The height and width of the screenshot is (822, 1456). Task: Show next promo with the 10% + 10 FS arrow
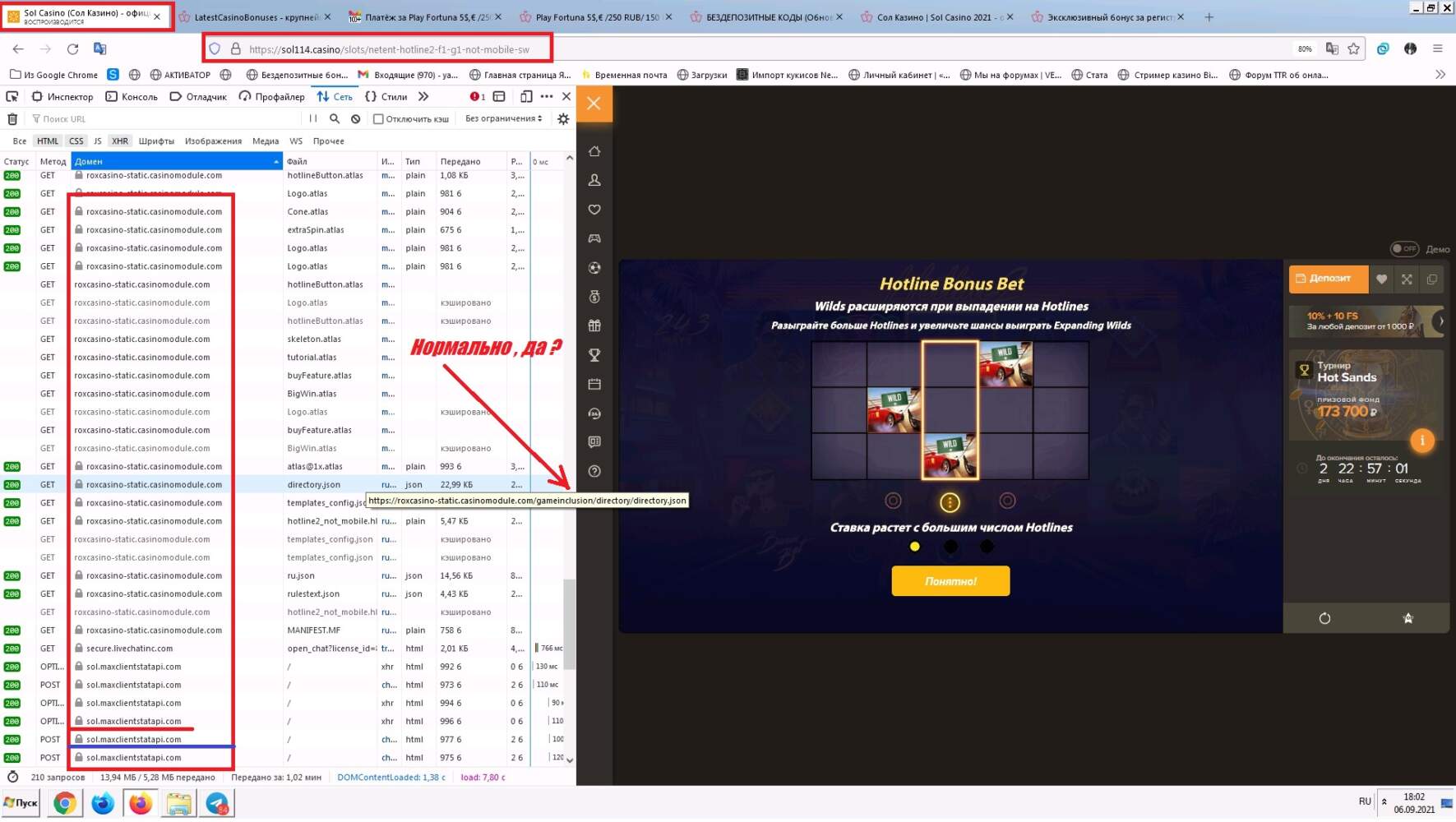(x=1440, y=321)
